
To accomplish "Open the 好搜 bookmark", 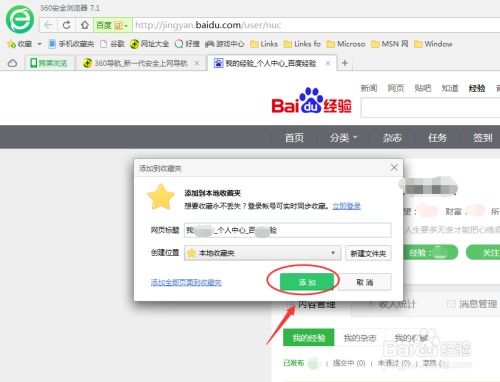I will point(187,44).
